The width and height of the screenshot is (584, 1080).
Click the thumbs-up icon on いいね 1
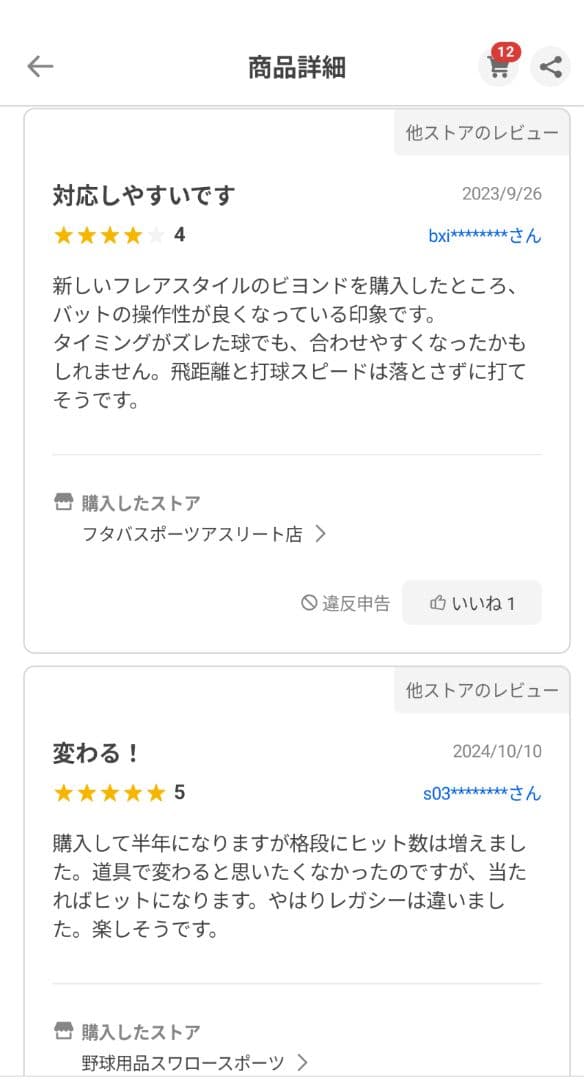coord(438,602)
